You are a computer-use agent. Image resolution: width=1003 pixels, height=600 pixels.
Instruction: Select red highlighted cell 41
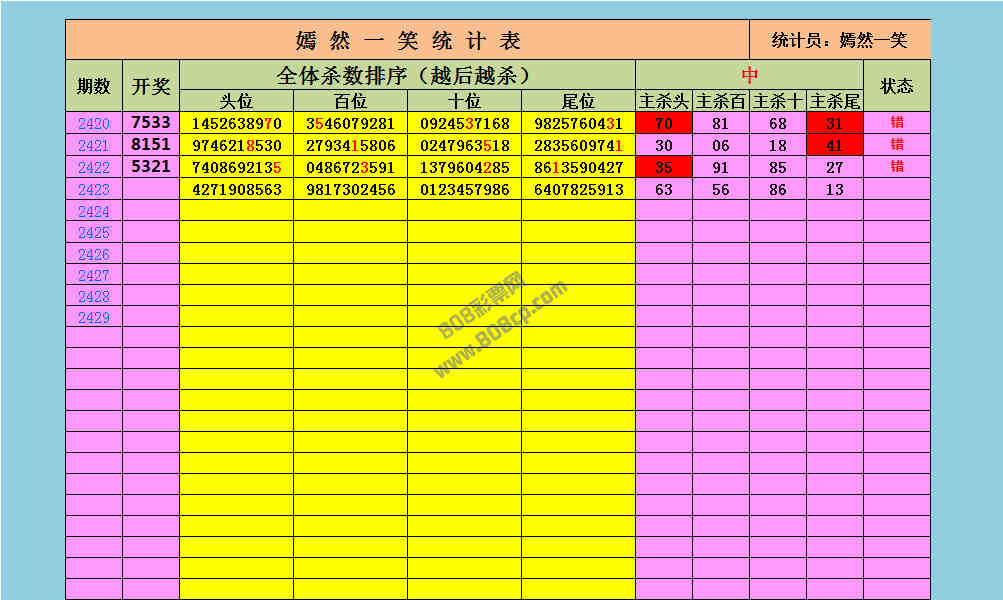835,145
